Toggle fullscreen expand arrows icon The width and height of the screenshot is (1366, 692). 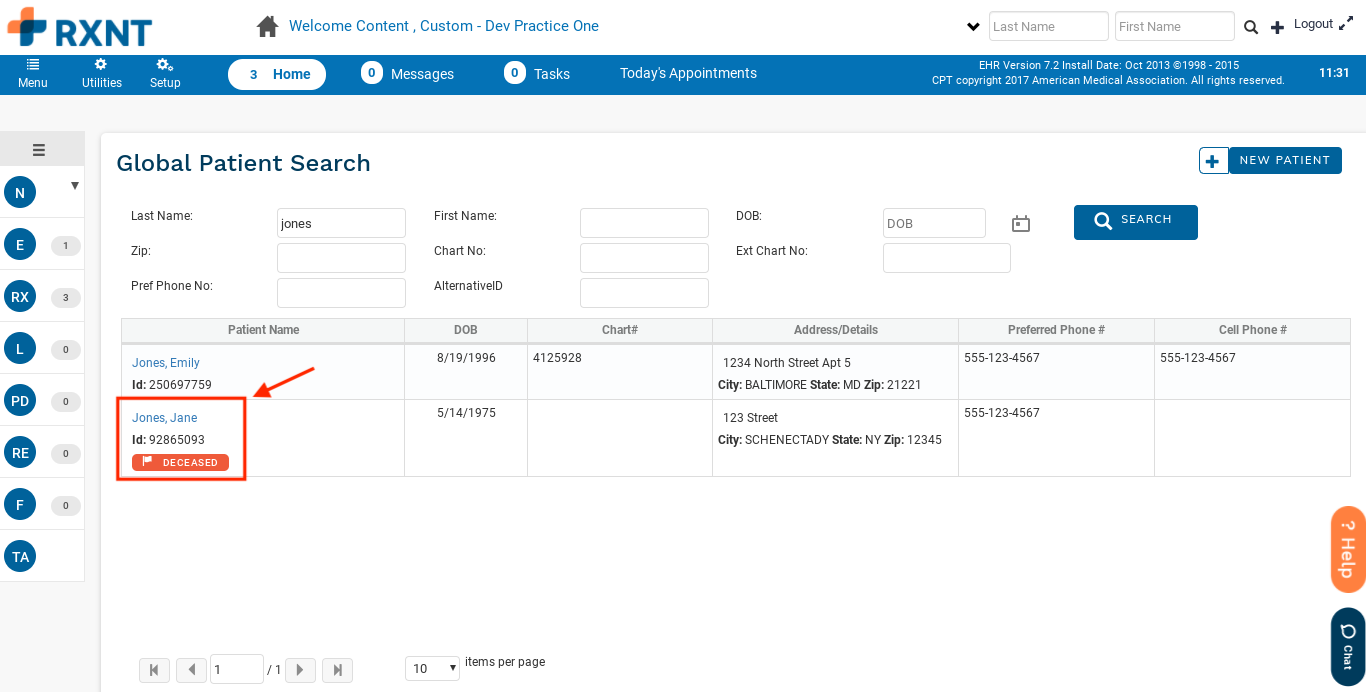(x=1346, y=24)
